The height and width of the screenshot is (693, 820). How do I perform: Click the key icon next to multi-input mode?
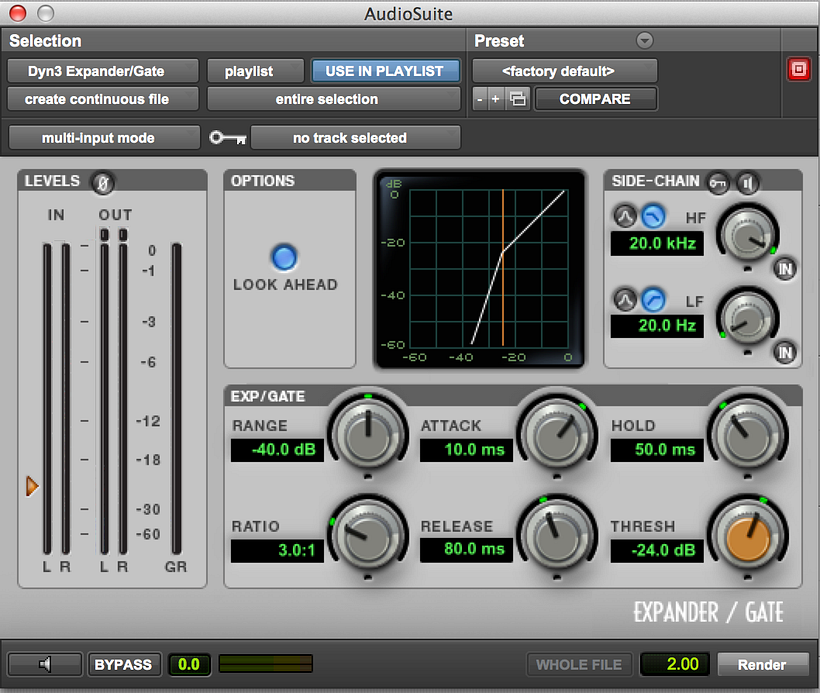click(227, 138)
